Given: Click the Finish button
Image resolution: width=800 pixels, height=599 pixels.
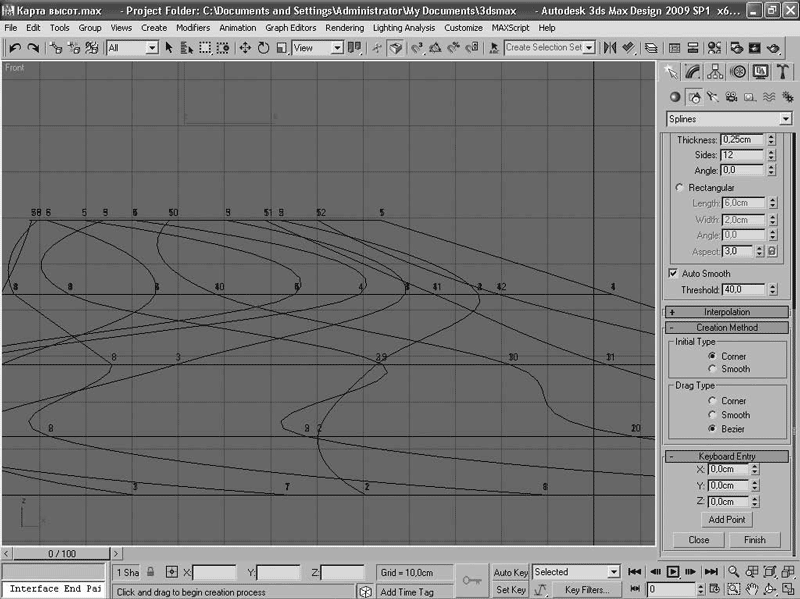Looking at the screenshot, I should [x=754, y=540].
